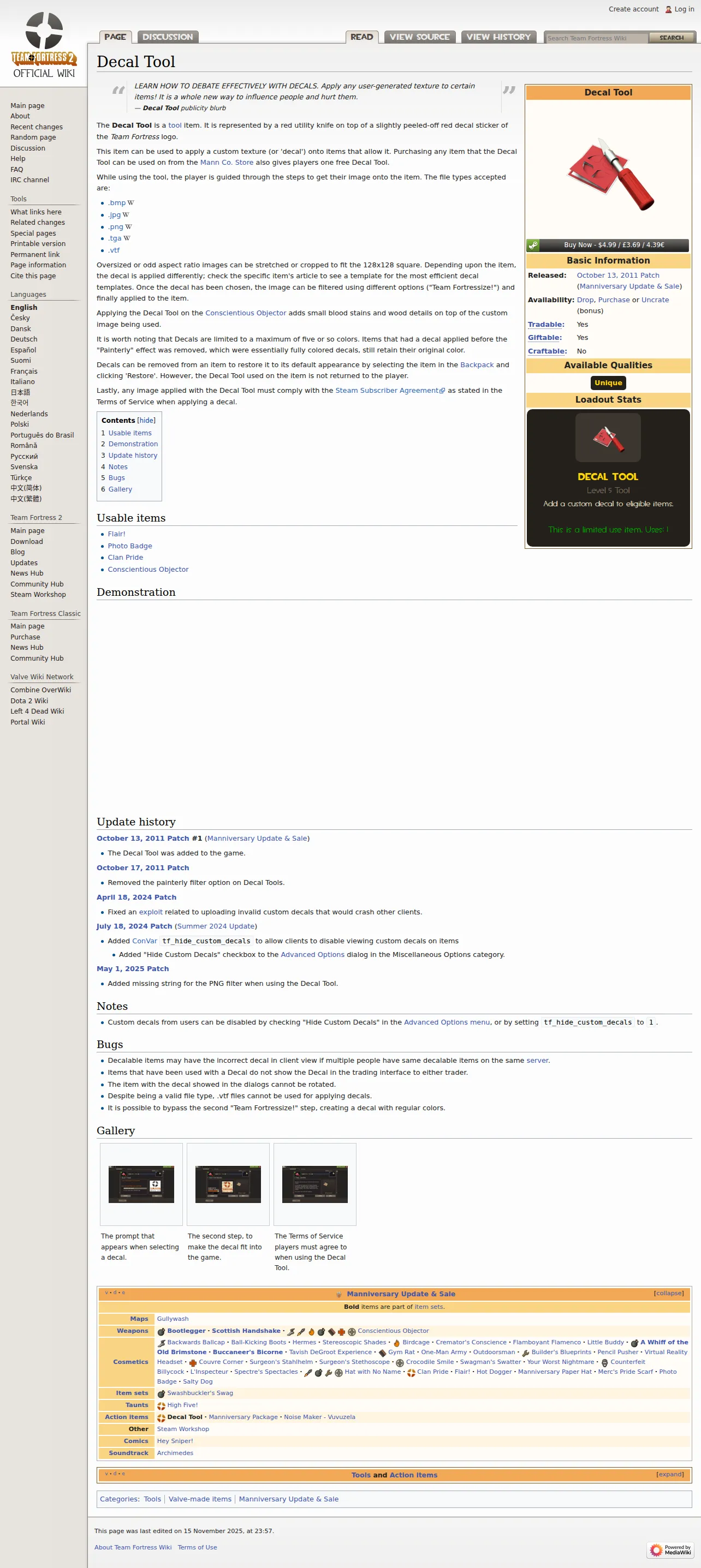Click the Wikipedia W icon next to .png
This screenshot has width=701, height=1568.
pyautogui.click(x=128, y=227)
